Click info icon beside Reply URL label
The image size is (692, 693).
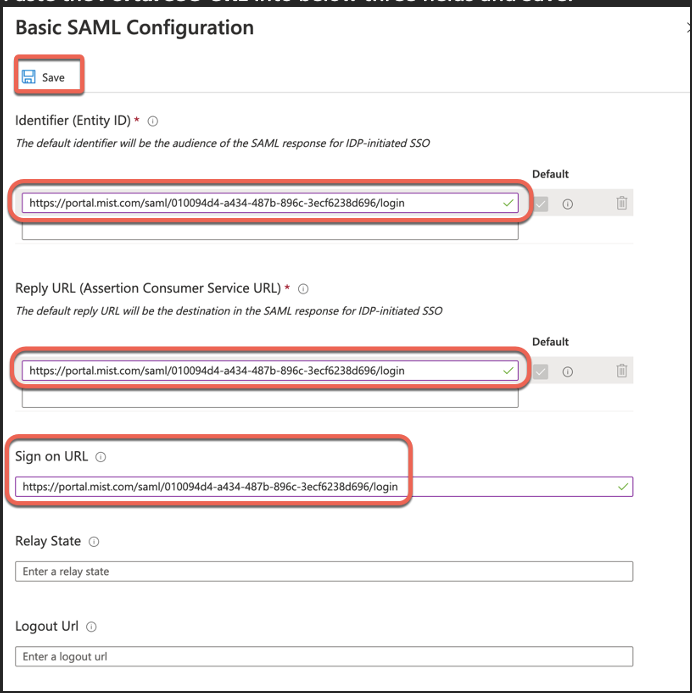302,289
